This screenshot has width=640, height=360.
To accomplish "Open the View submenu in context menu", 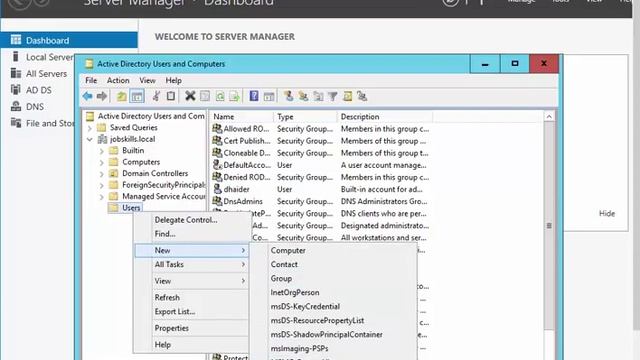I will click(191, 281).
